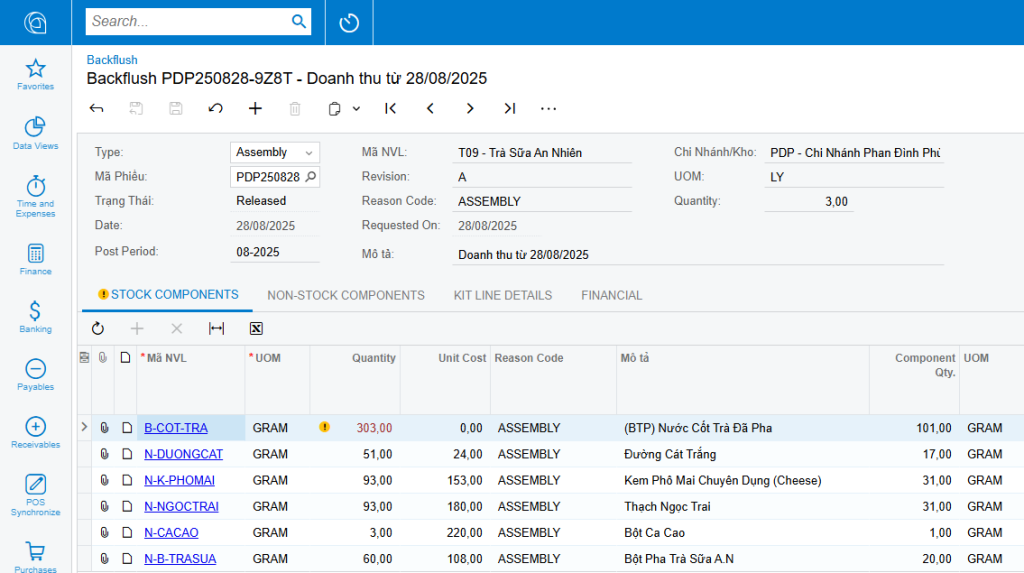Viewport: 1024px width, 573px height.
Task: Open the N-K-PHOMAI item link
Action: (x=180, y=480)
